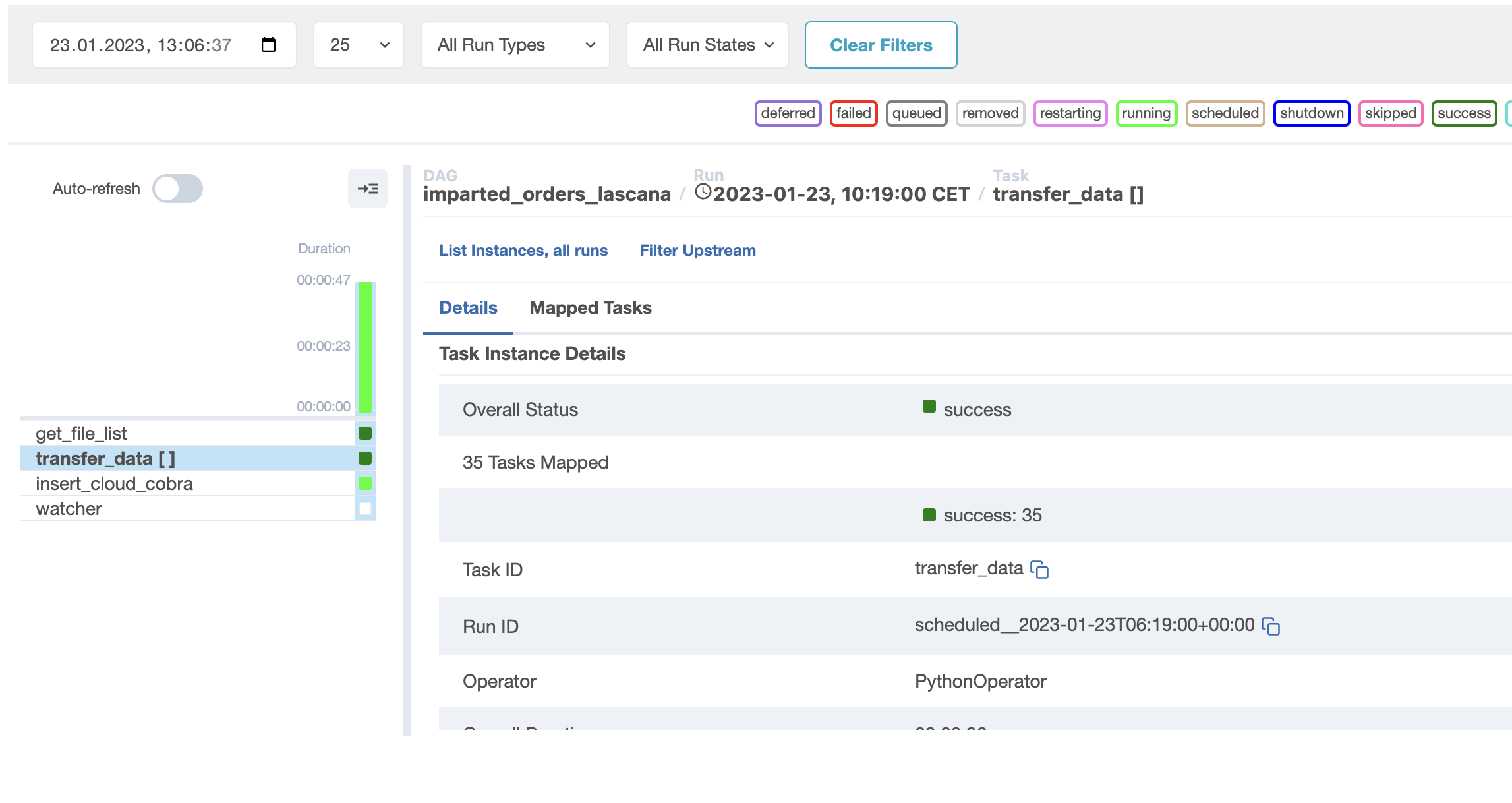This screenshot has height=803, width=1512.
Task: Switch to the Mapped Tasks tab
Action: [x=590, y=307]
